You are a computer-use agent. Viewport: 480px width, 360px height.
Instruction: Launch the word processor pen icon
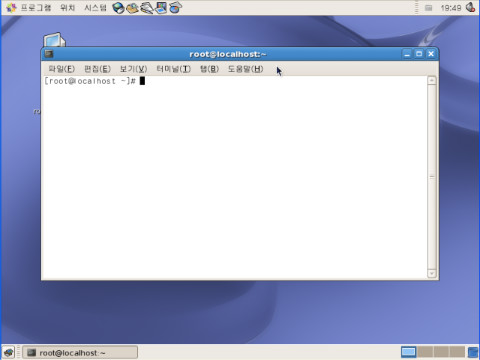pos(147,7)
